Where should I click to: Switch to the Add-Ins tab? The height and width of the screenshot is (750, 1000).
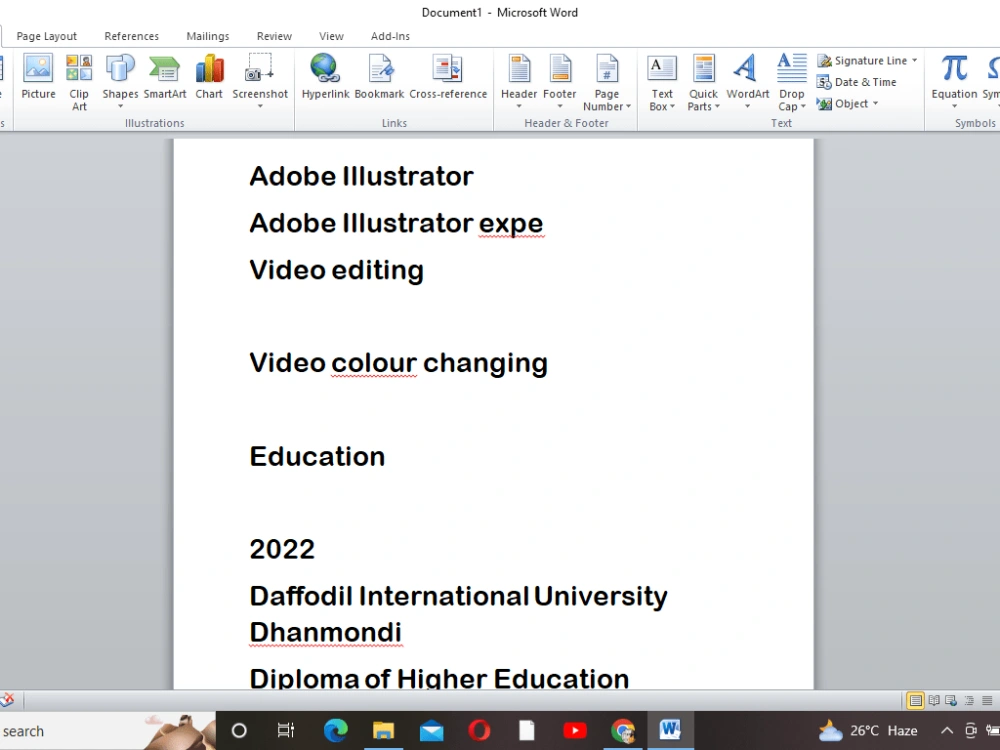390,36
